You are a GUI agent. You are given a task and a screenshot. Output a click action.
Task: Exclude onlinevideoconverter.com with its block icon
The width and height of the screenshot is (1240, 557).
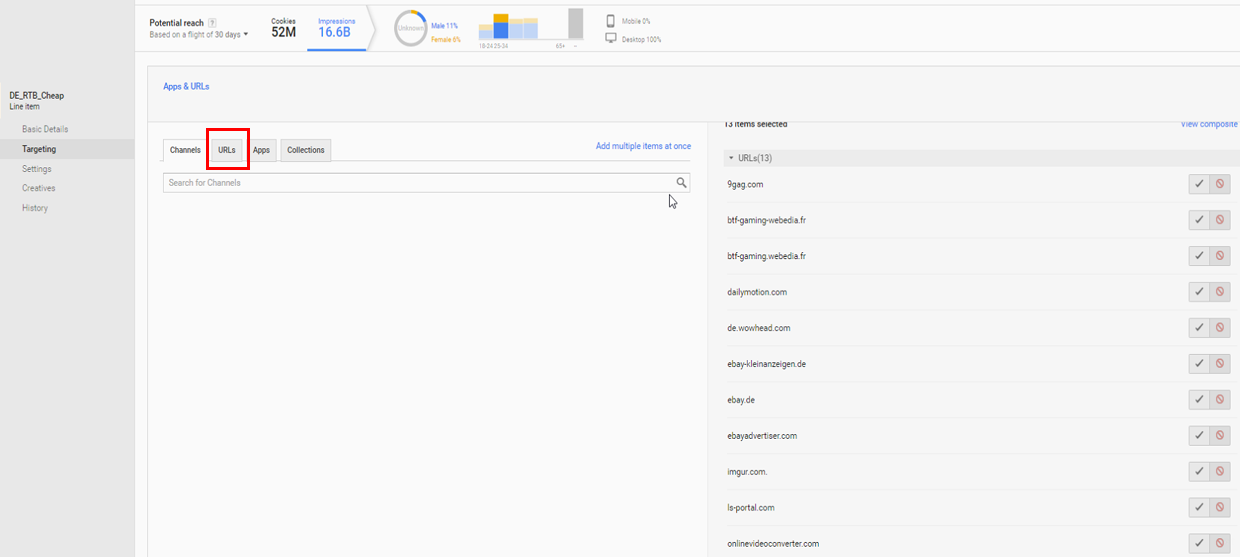pos(1220,544)
